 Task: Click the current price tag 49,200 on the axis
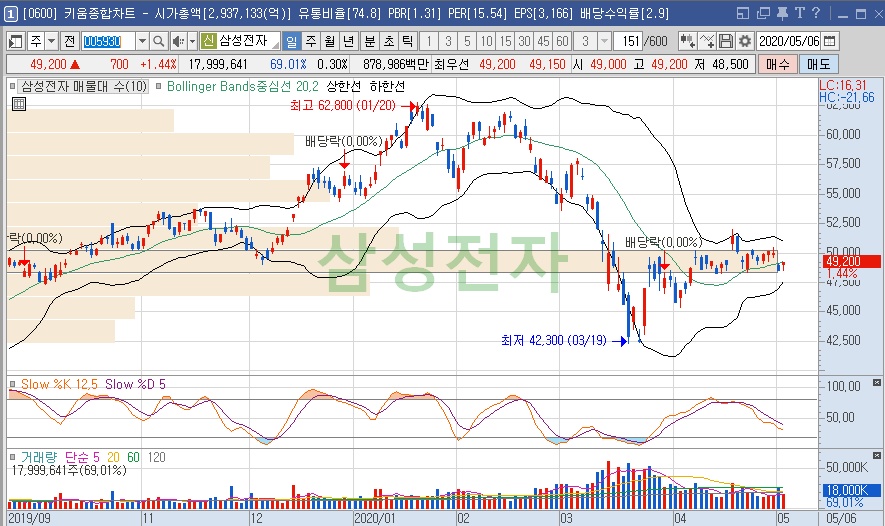tap(850, 261)
